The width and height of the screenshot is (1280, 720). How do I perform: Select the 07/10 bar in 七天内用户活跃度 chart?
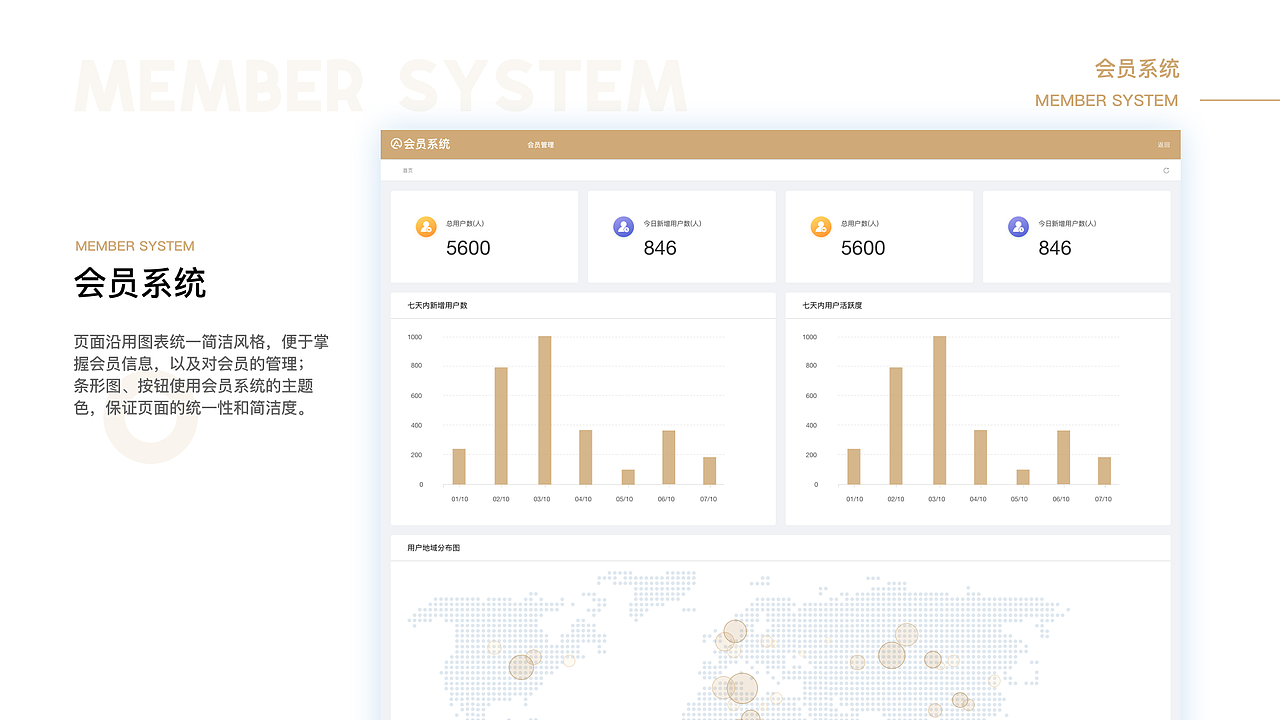click(1105, 471)
